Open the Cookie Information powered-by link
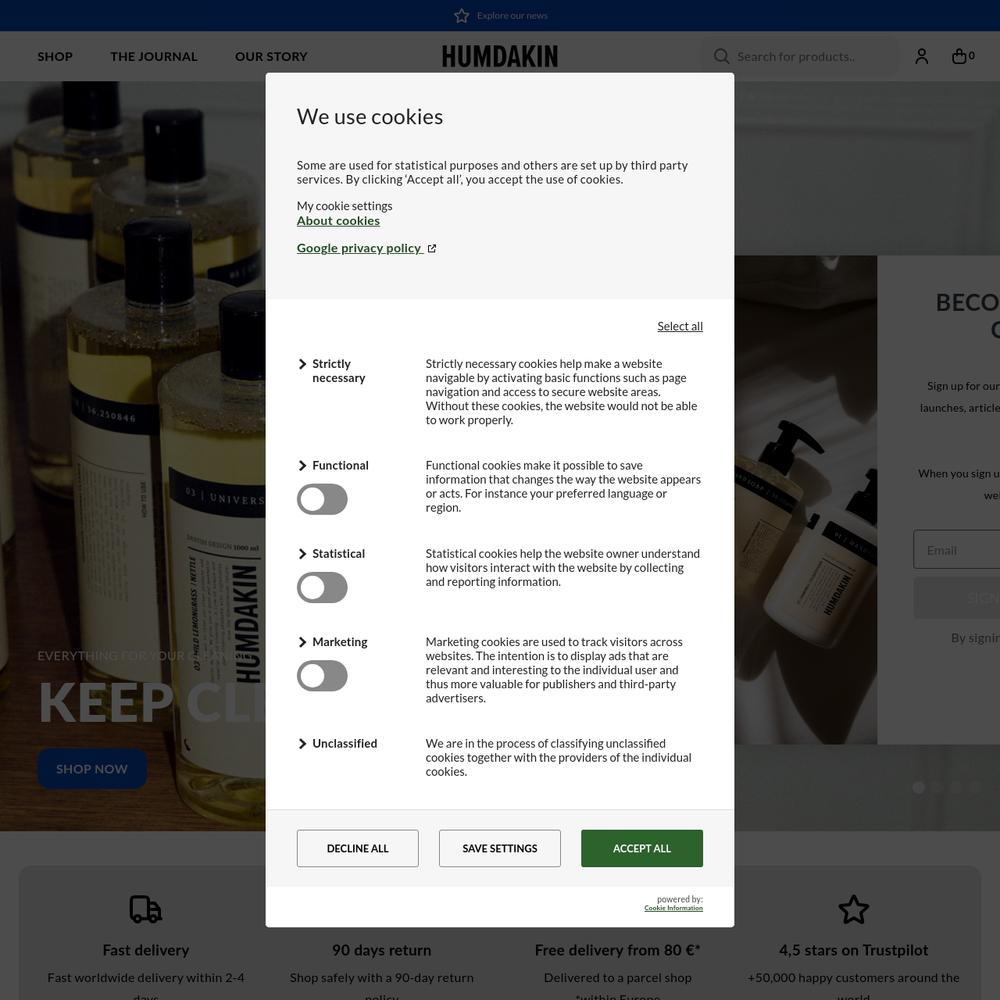This screenshot has height=1000, width=1000. tap(673, 908)
